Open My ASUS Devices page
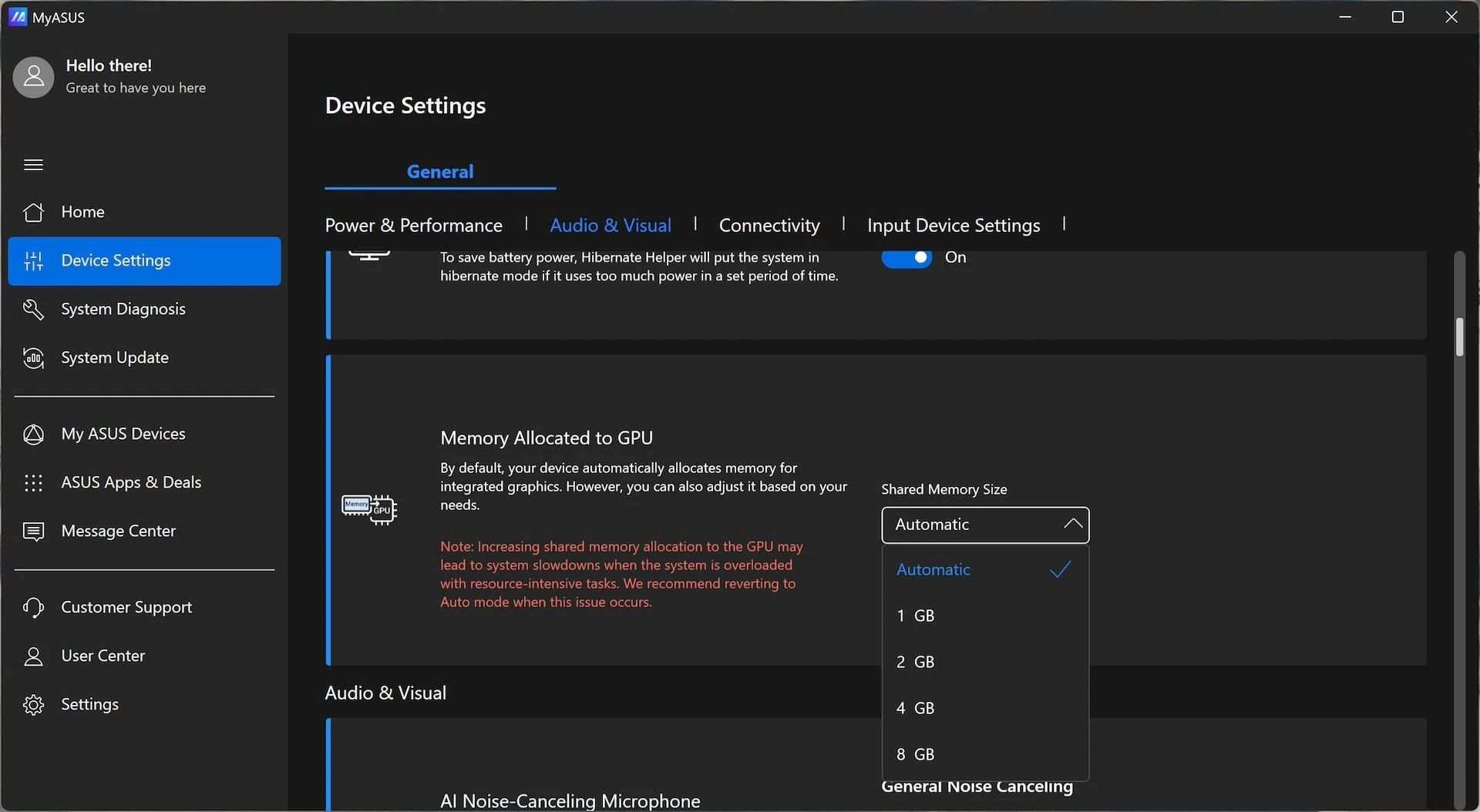 pos(144,435)
